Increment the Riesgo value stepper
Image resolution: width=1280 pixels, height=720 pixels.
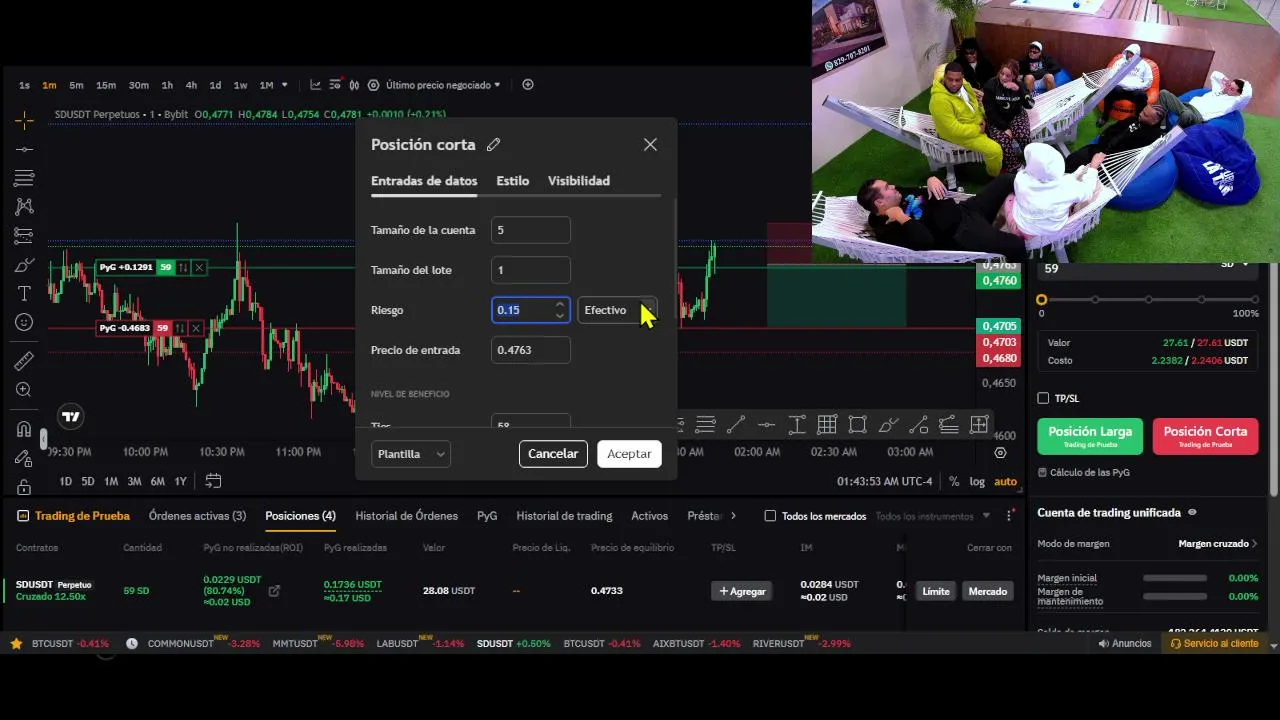pyautogui.click(x=560, y=304)
